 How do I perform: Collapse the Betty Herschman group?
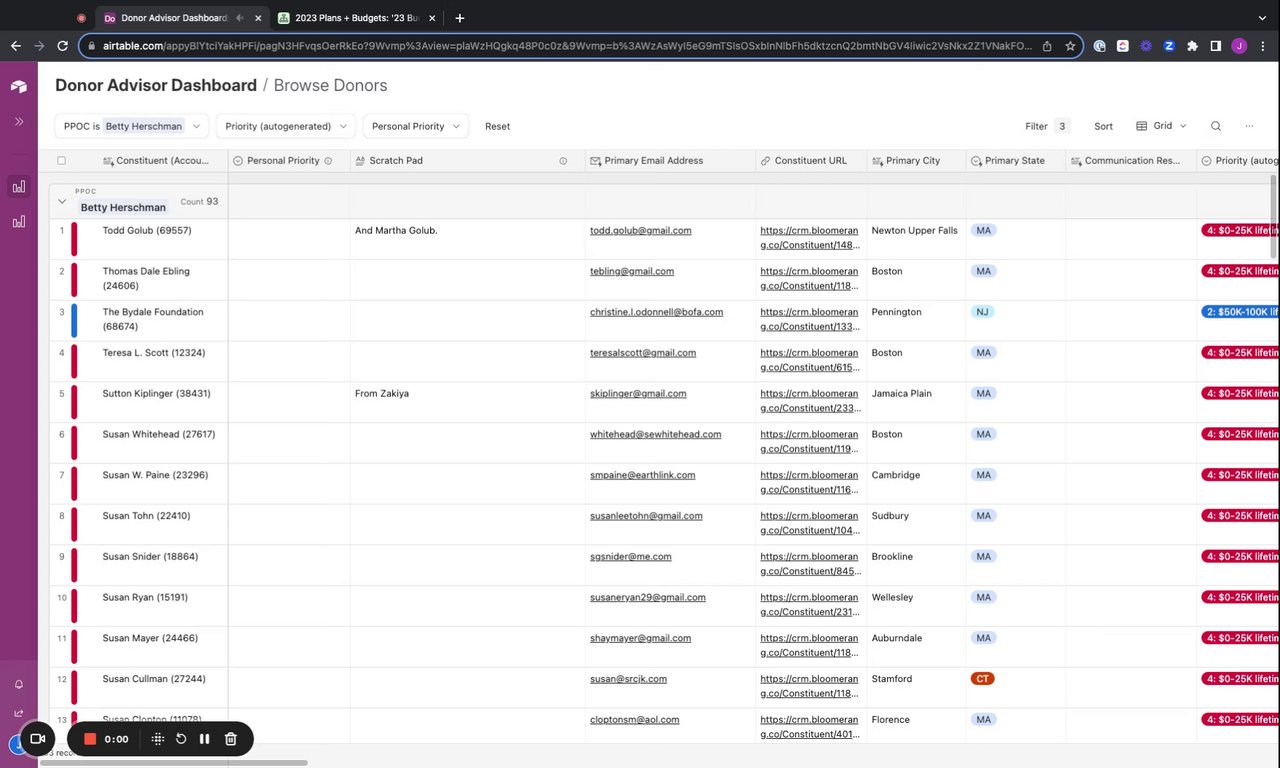click(62, 201)
